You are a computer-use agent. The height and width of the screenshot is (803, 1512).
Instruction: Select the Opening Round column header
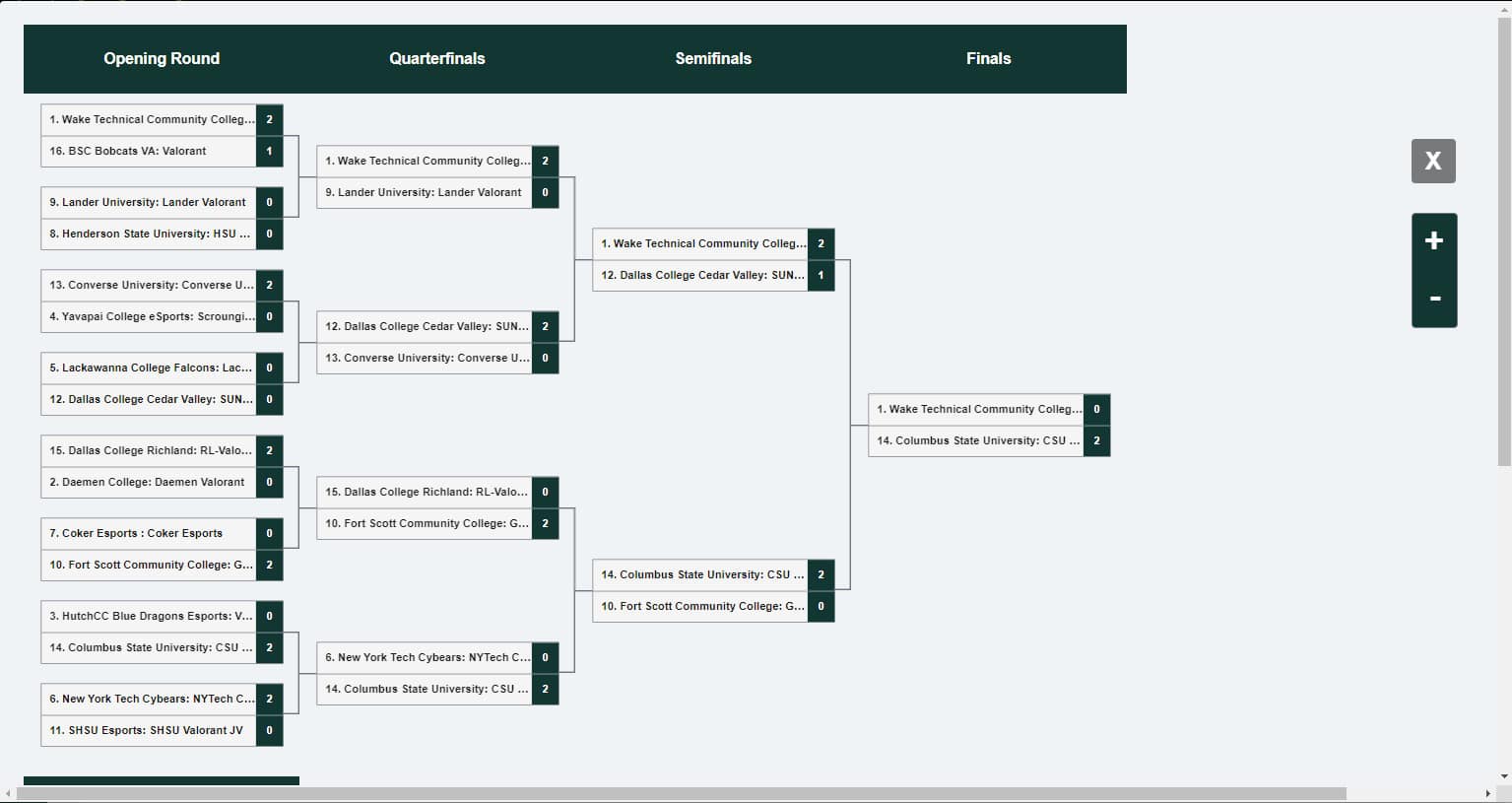162,59
